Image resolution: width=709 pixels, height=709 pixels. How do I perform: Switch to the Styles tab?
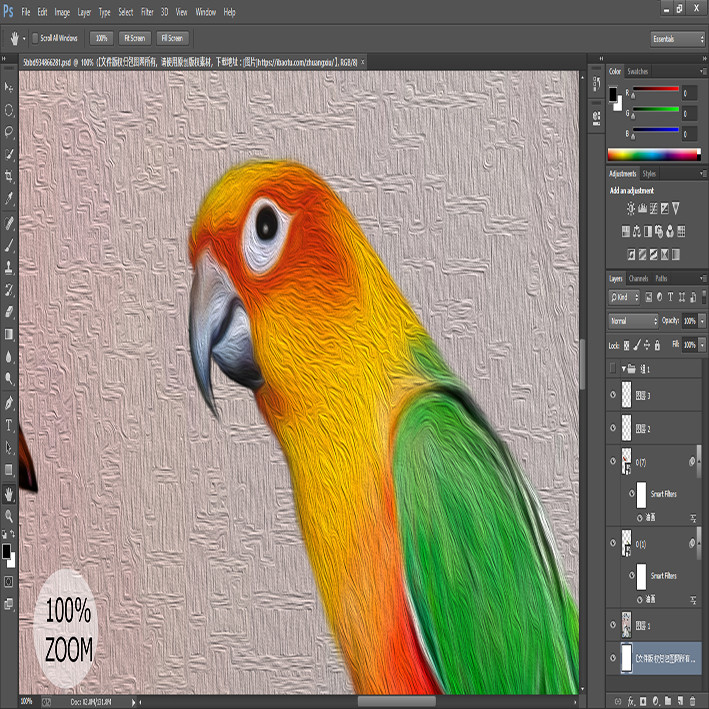pyautogui.click(x=649, y=174)
